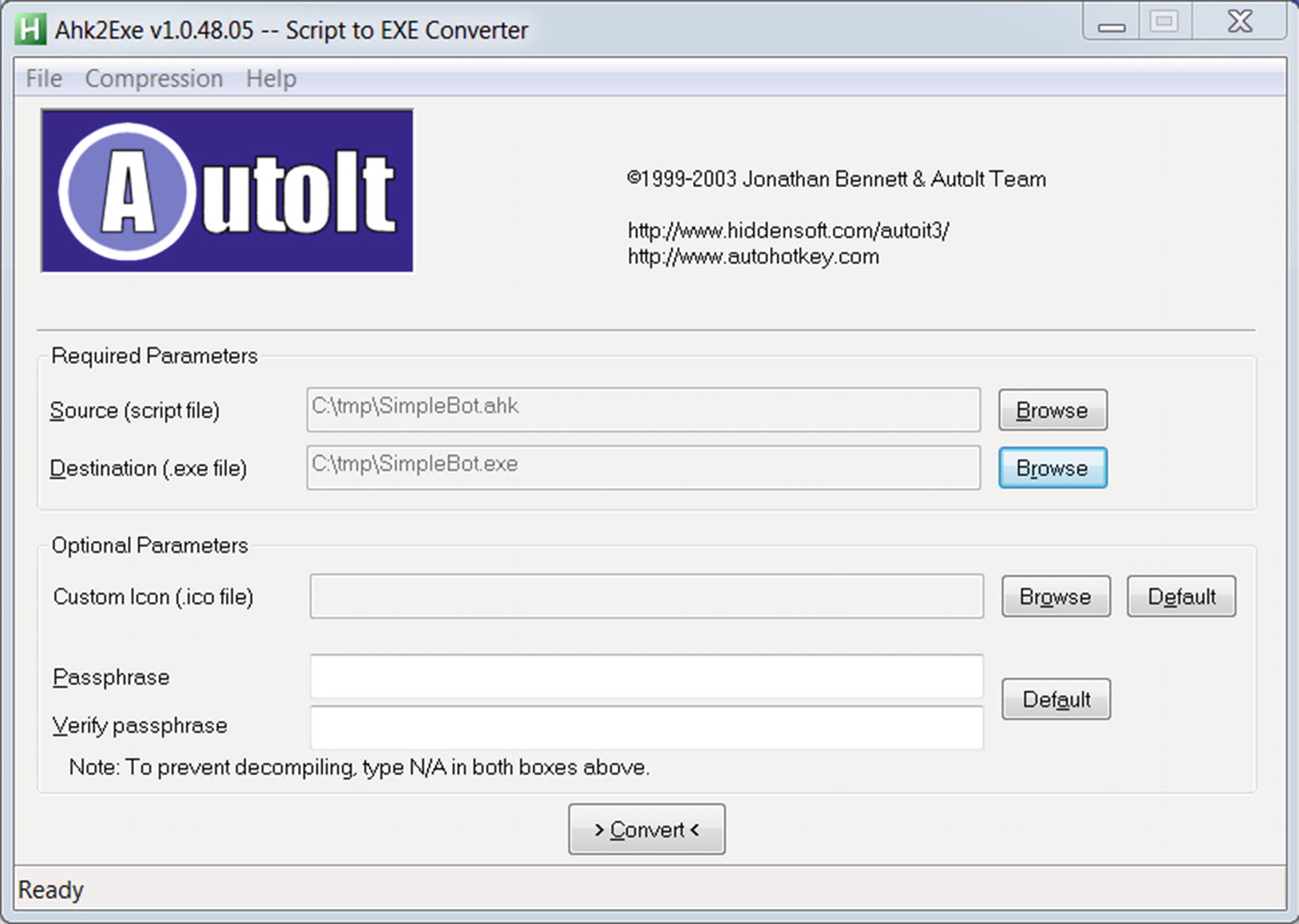Click the 'Custom Icon (.ico file)' label

click(x=153, y=597)
